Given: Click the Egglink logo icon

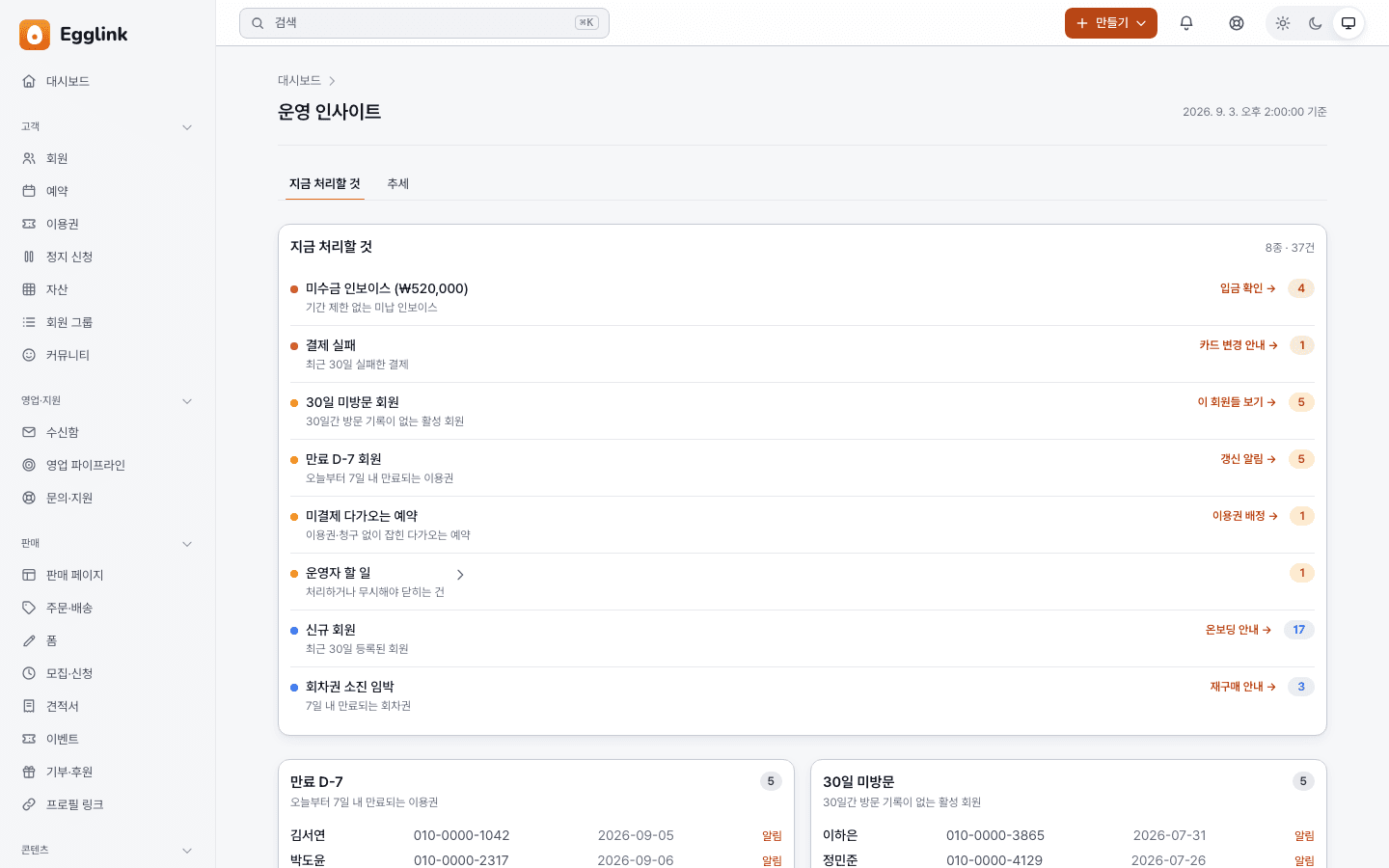Looking at the screenshot, I should (x=35, y=35).
